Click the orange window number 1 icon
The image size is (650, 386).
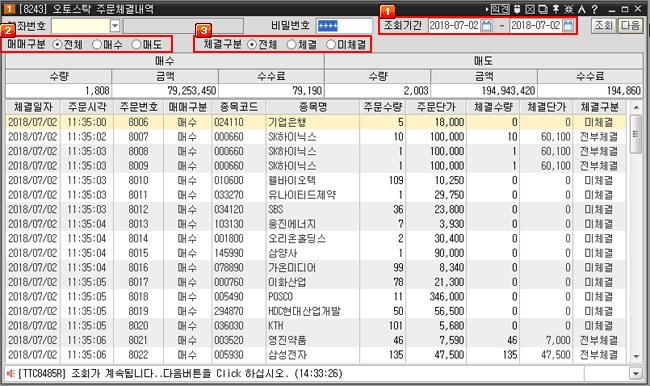[x=9, y=9]
